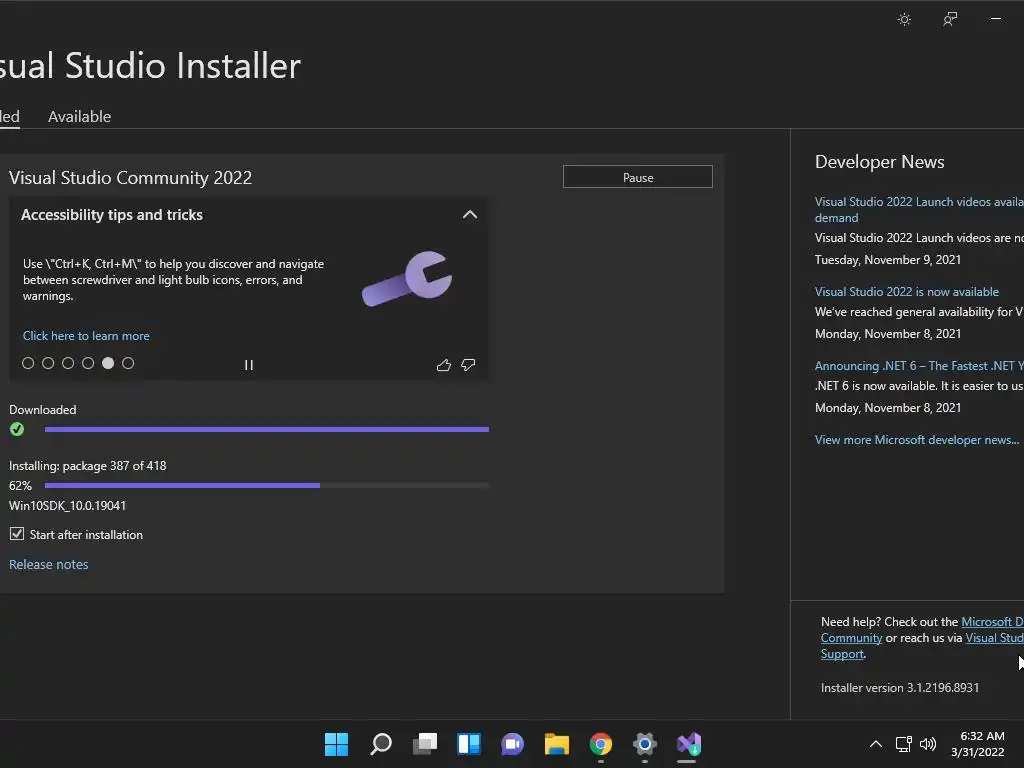The image size is (1024, 768).
Task: Select the third carousel dot
Action: (x=68, y=363)
